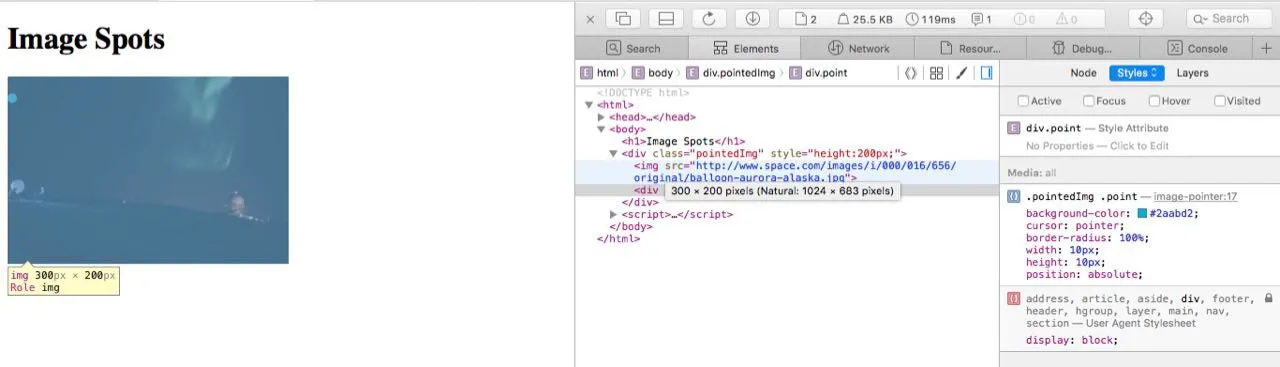Detach inspector into separate window

pyautogui.click(x=623, y=18)
